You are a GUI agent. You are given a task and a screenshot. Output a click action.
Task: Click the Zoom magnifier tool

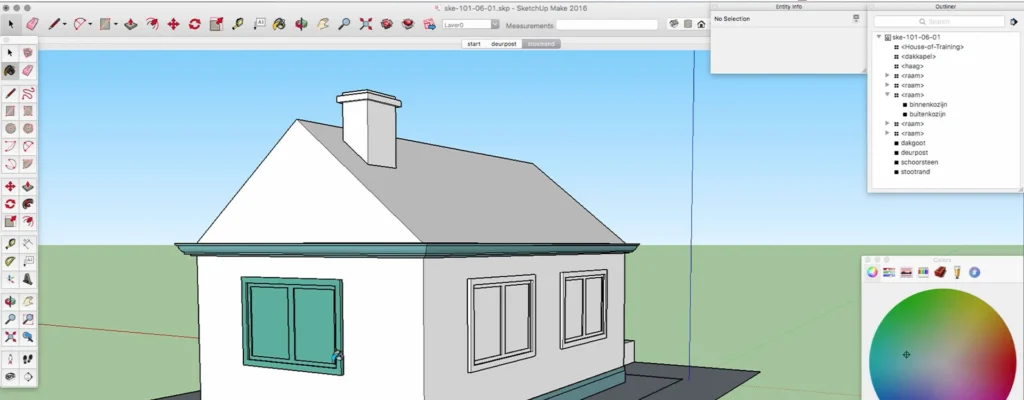click(x=343, y=23)
